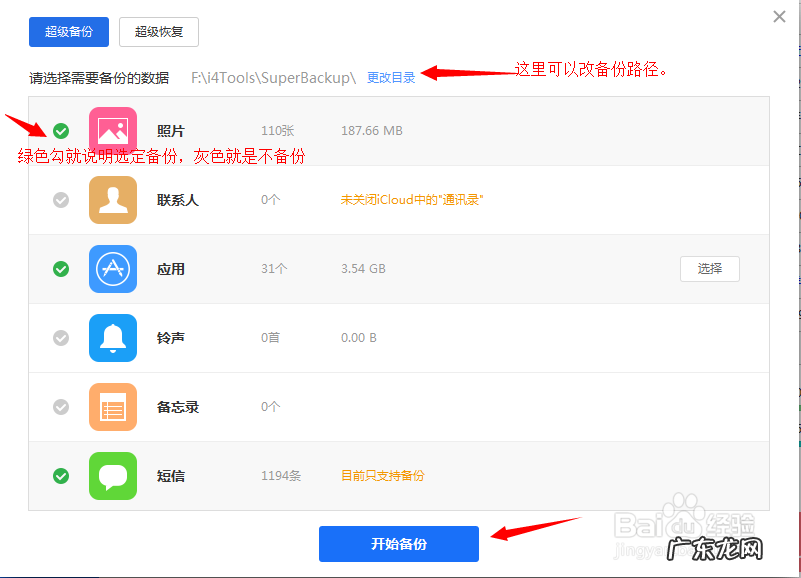
Task: Select the App Store style 应用 icon
Action: [112, 269]
